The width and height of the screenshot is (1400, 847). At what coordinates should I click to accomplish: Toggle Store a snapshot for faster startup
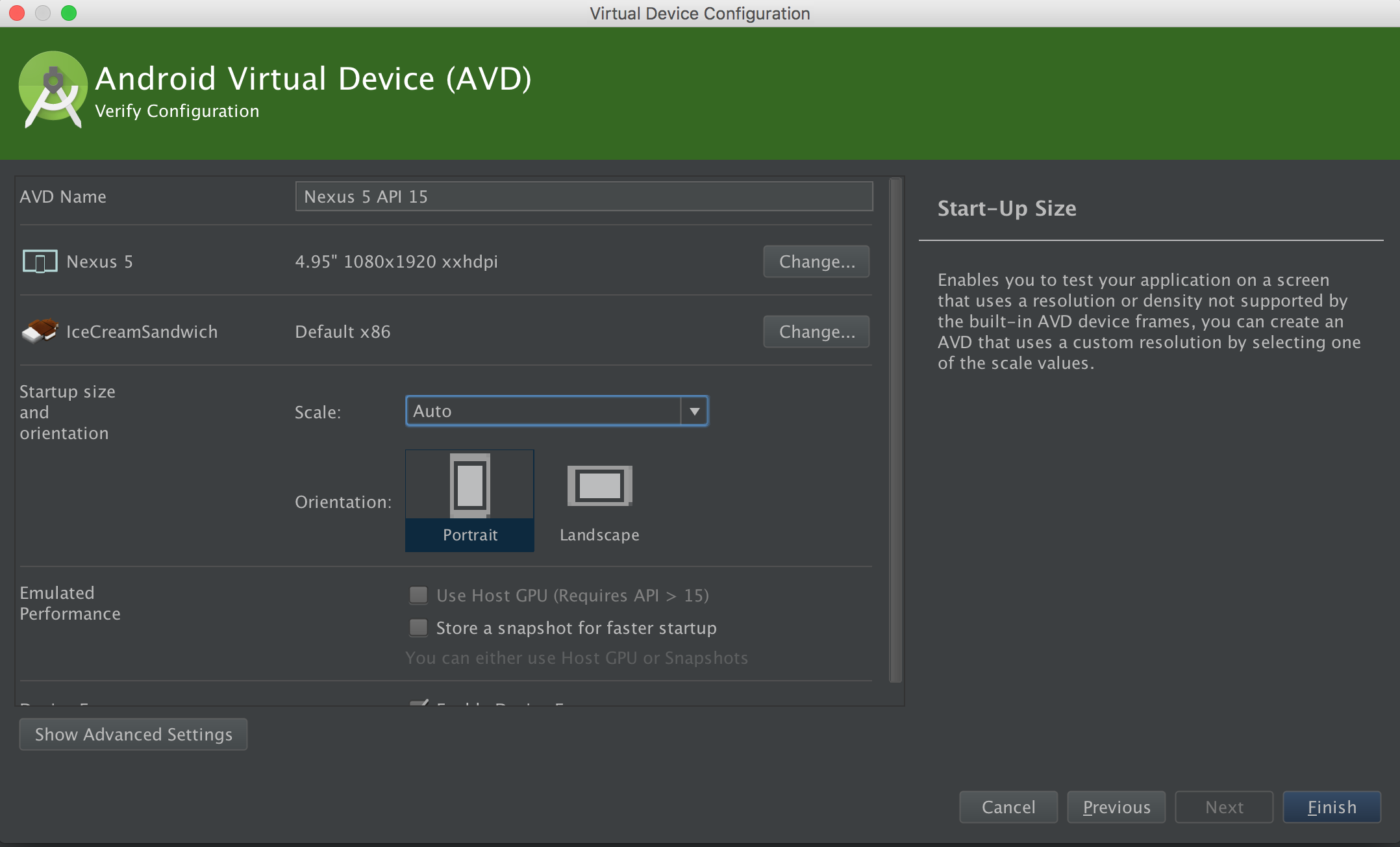[x=417, y=627]
